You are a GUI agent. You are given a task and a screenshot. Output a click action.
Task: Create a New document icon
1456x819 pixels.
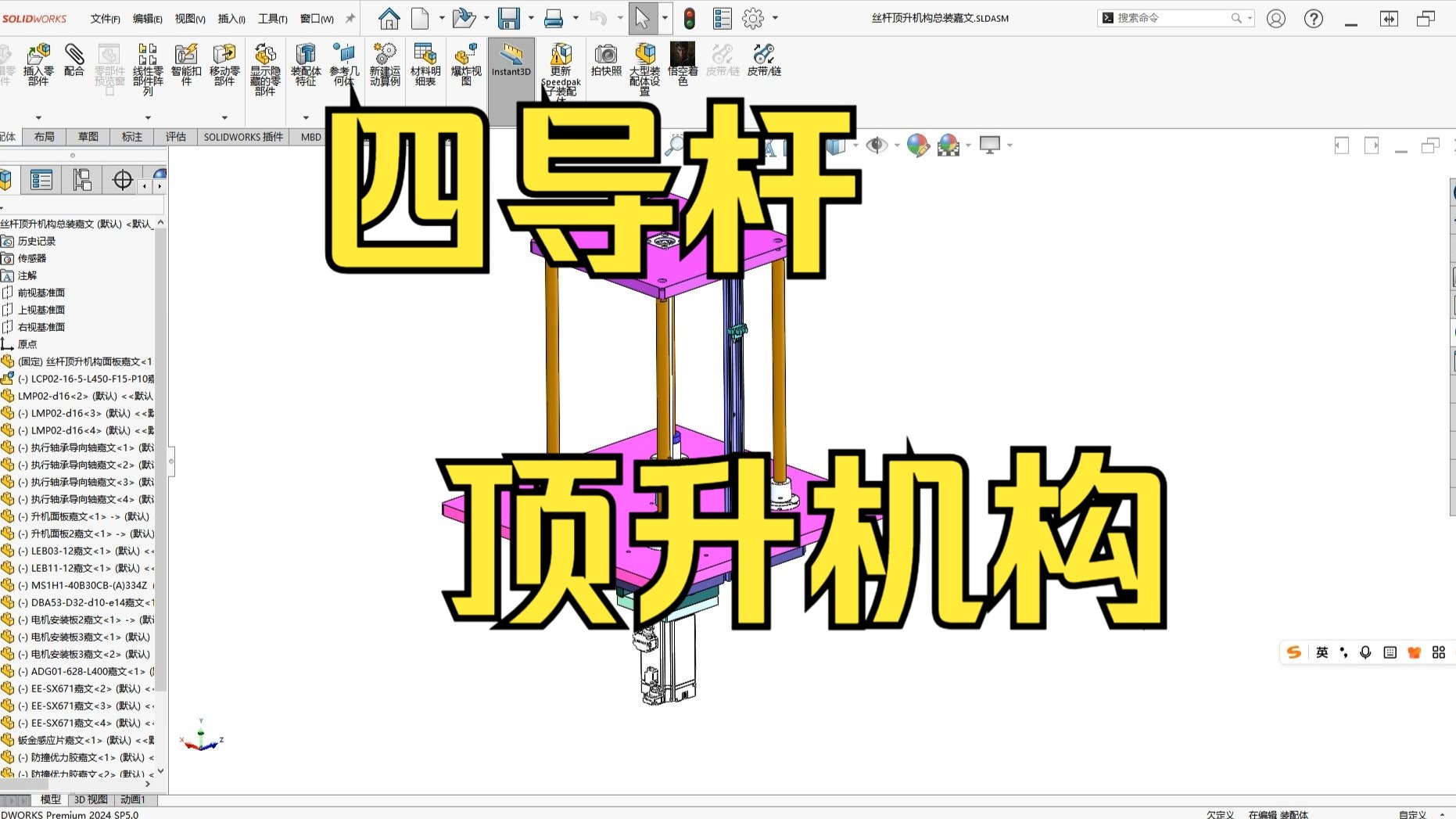point(421,18)
